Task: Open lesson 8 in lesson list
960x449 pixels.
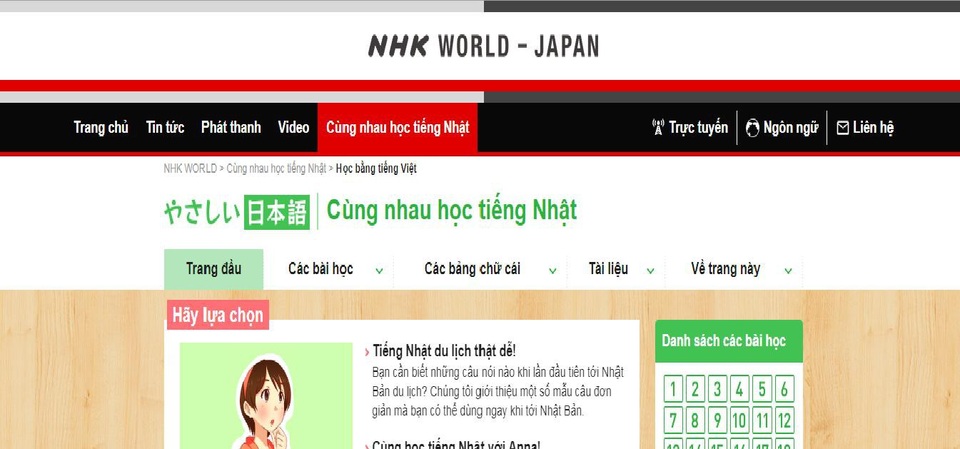Action: [x=695, y=420]
